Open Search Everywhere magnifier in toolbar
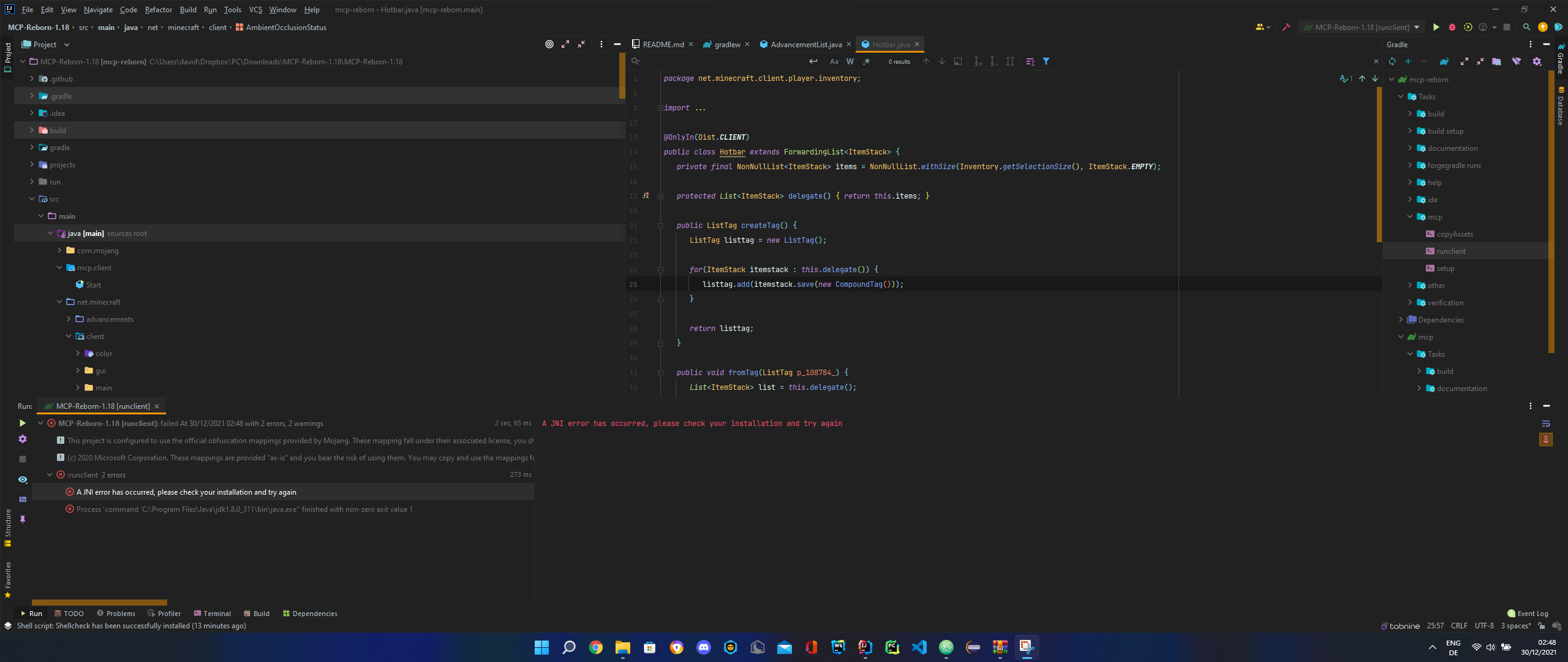Screen dimensions: 1568x662 pyautogui.click(x=1526, y=27)
